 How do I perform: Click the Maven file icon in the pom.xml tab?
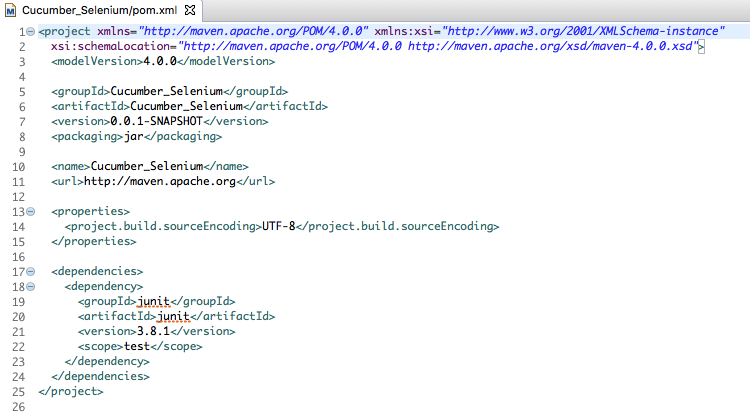pos(11,9)
